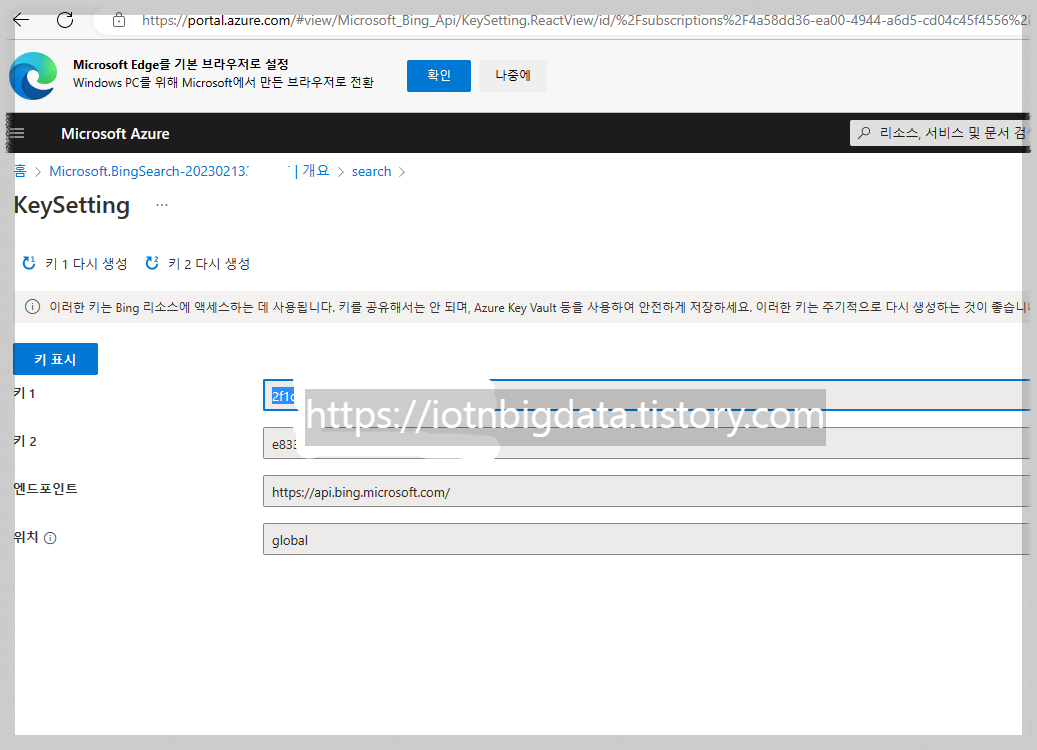Regenerate key 2 with 키 2 다시 생성
Screen dimensions: 1037x750
tap(198, 263)
